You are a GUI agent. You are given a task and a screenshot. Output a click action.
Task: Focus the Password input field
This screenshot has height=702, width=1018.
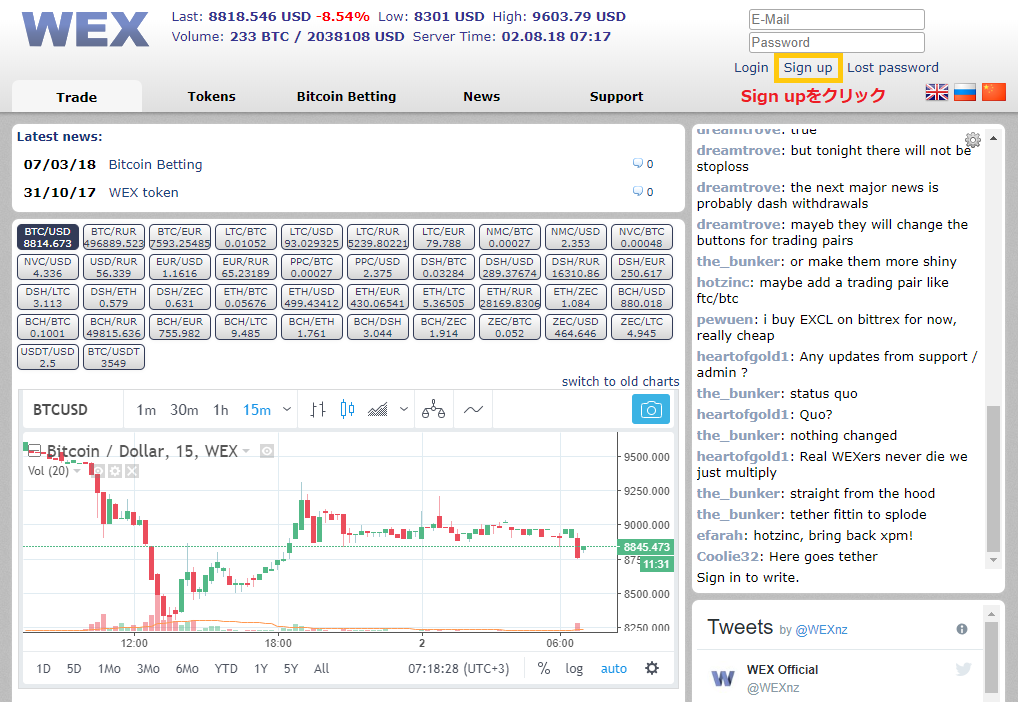[x=836, y=42]
